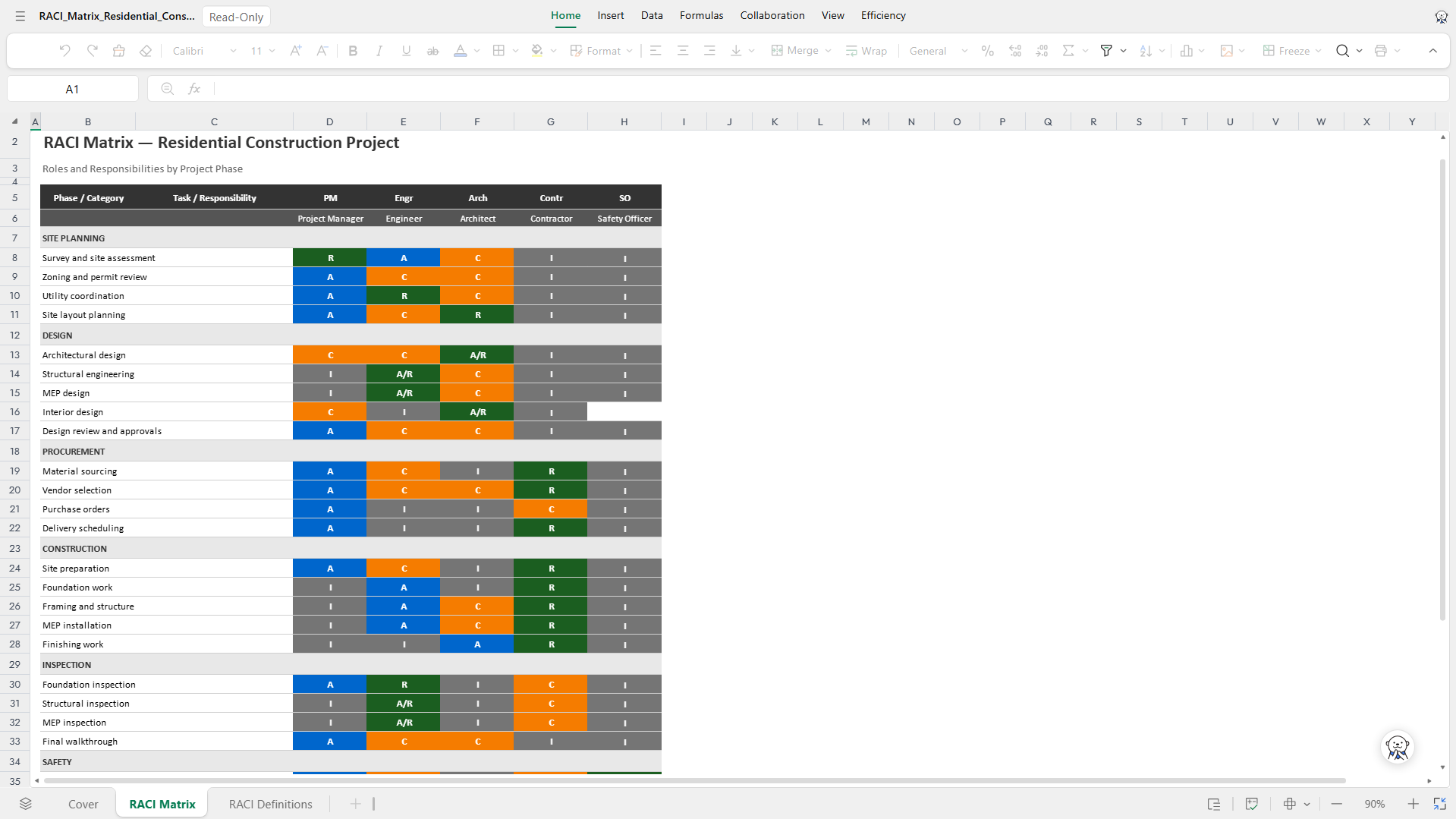Click the Print icon
This screenshot has width=1456, height=819.
pos(1380,51)
